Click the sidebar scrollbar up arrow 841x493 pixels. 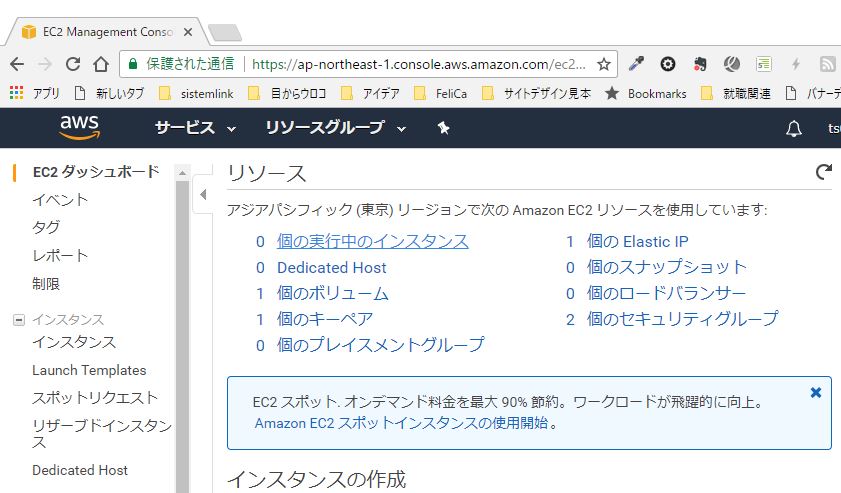182,173
